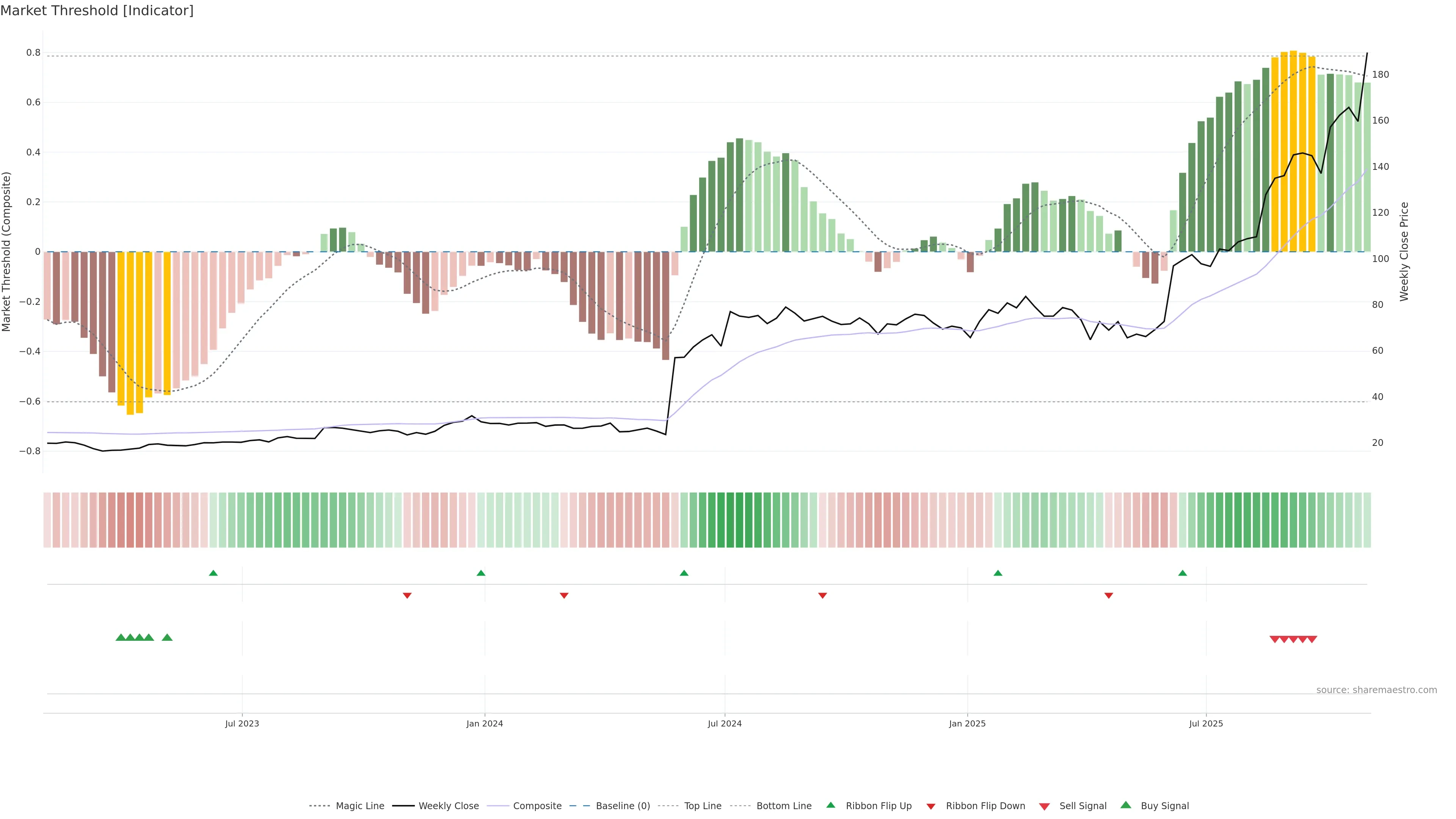Click the ribbon flip up marker before Jul 2023
This screenshot has height=819, width=1456.
213,573
